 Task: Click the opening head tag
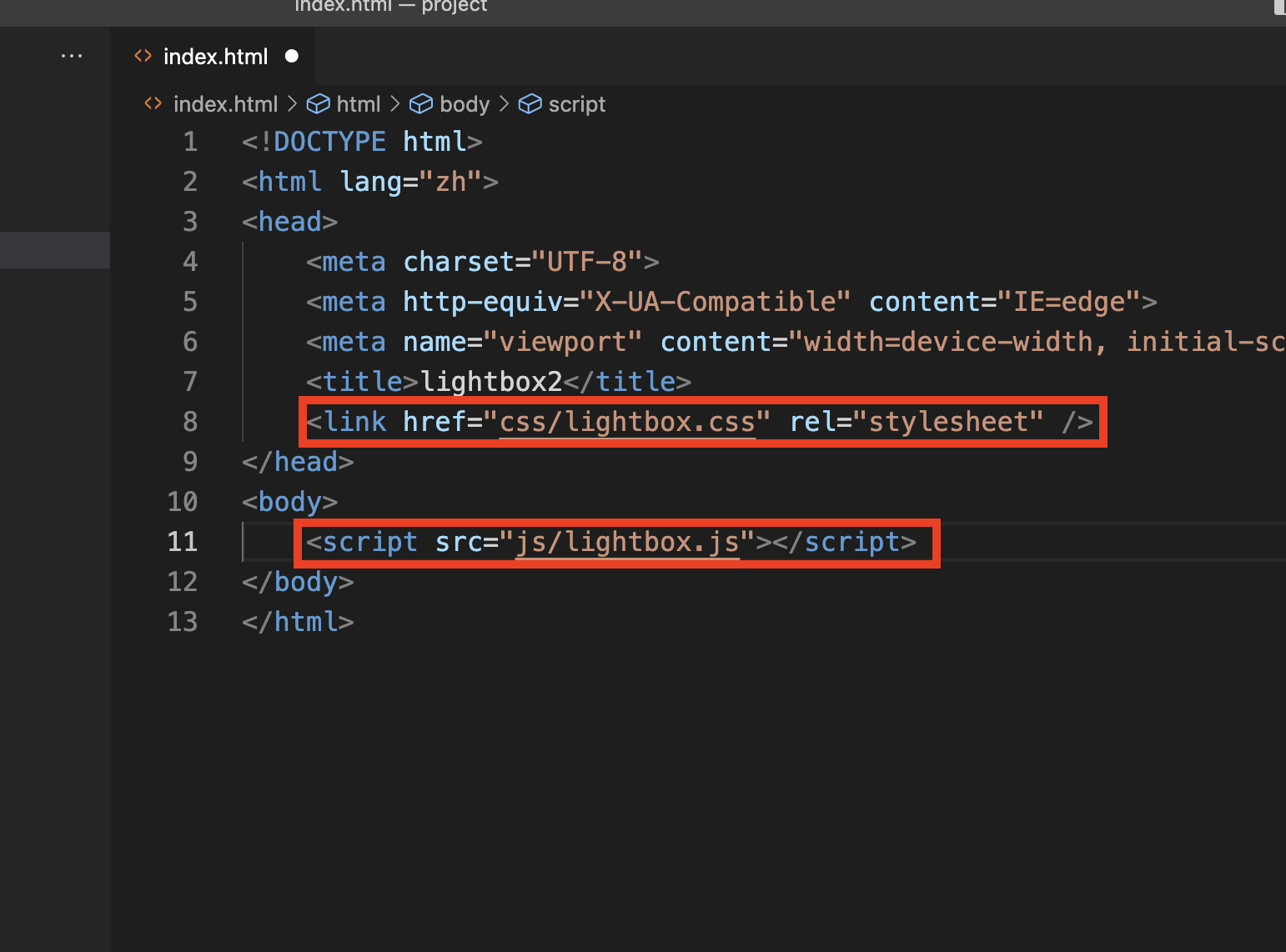pyautogui.click(x=289, y=222)
